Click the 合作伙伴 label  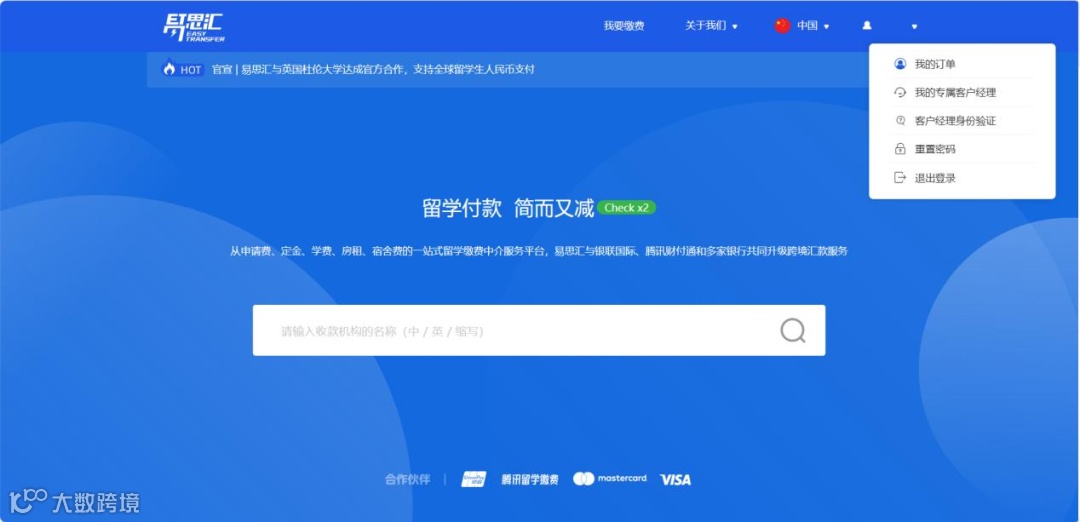point(407,480)
